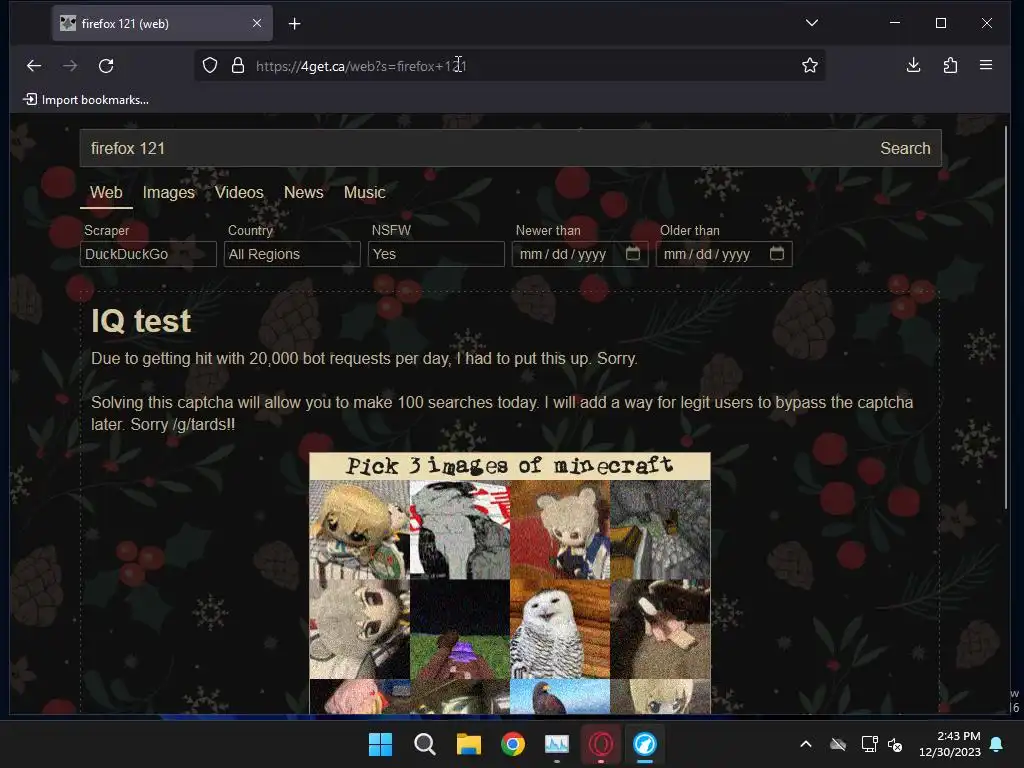Open the Older than calendar picker icon
The height and width of the screenshot is (768, 1024).
[x=776, y=253]
